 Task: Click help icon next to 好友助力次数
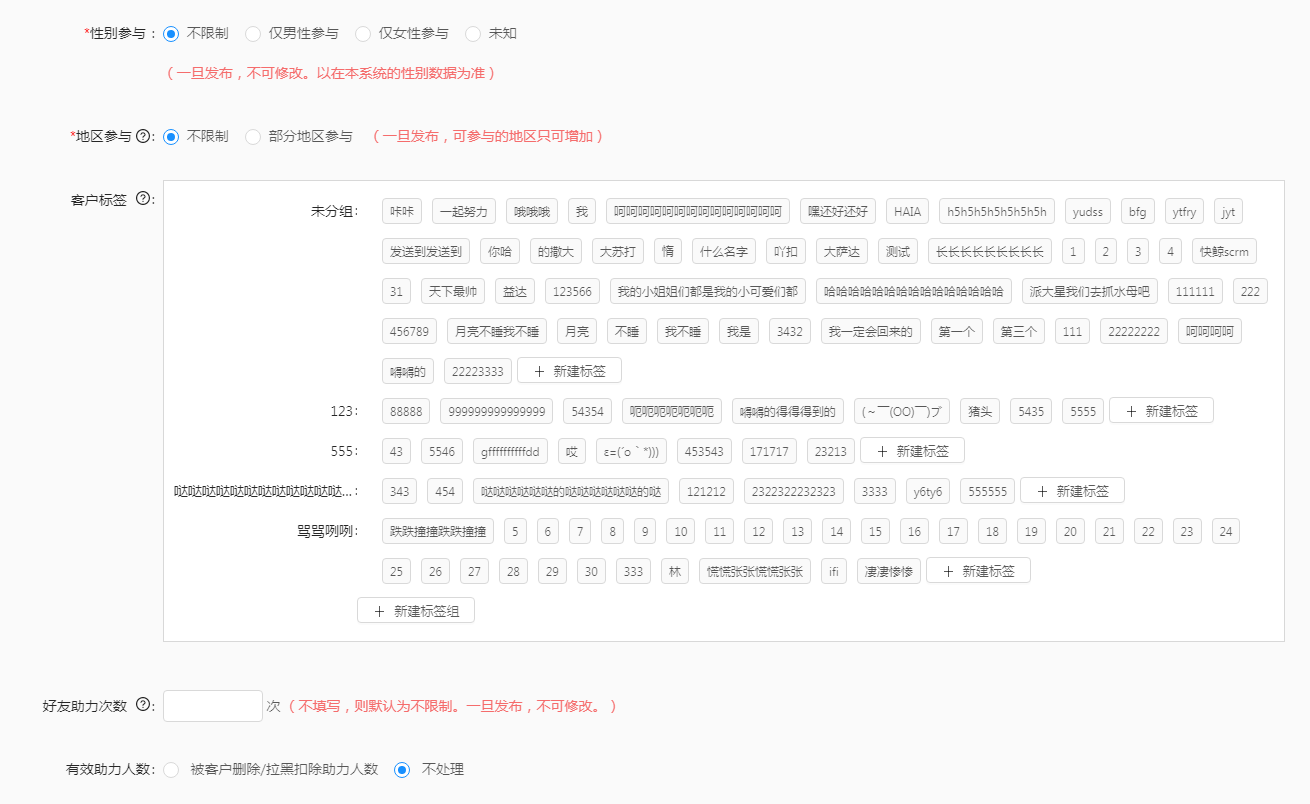pyautogui.click(x=142, y=705)
